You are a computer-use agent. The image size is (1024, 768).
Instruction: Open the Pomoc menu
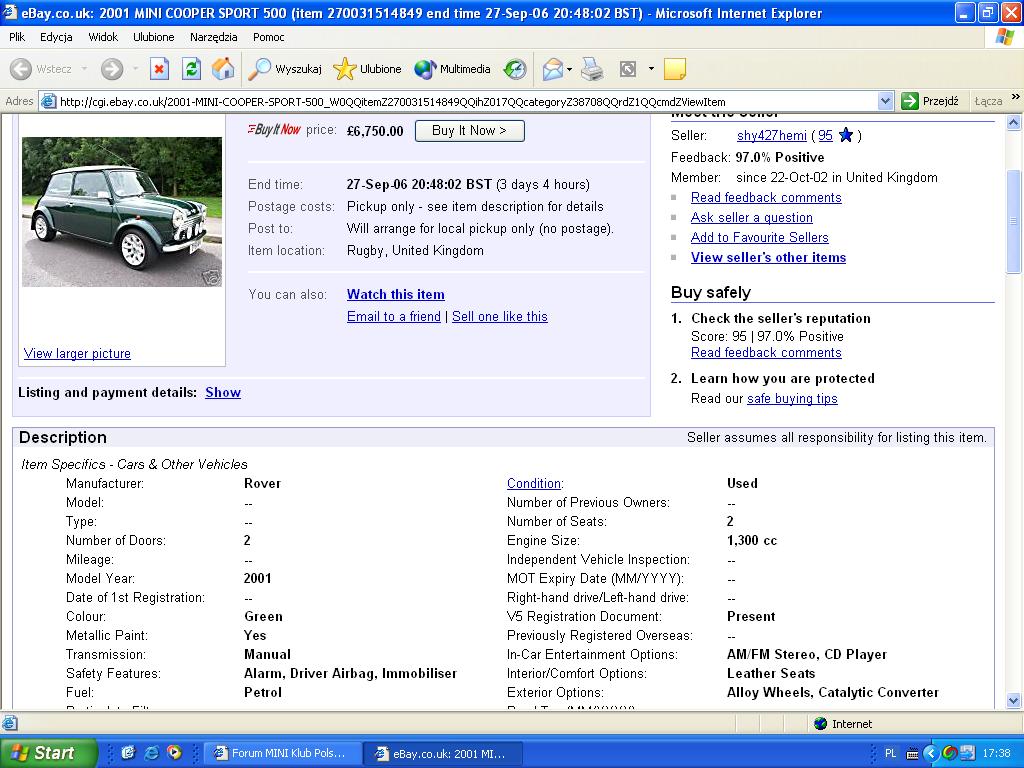pos(268,37)
